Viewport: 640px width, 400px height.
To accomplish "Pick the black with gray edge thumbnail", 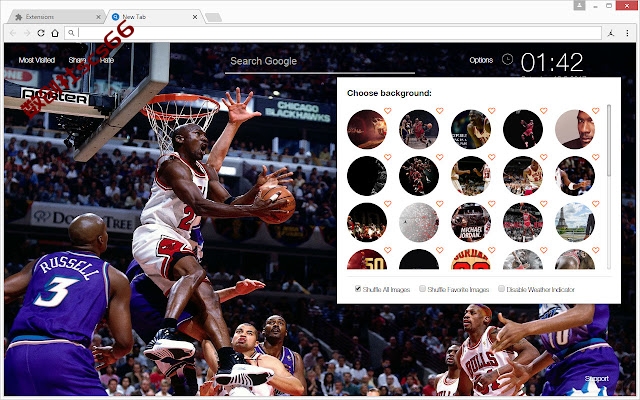I will 367,176.
